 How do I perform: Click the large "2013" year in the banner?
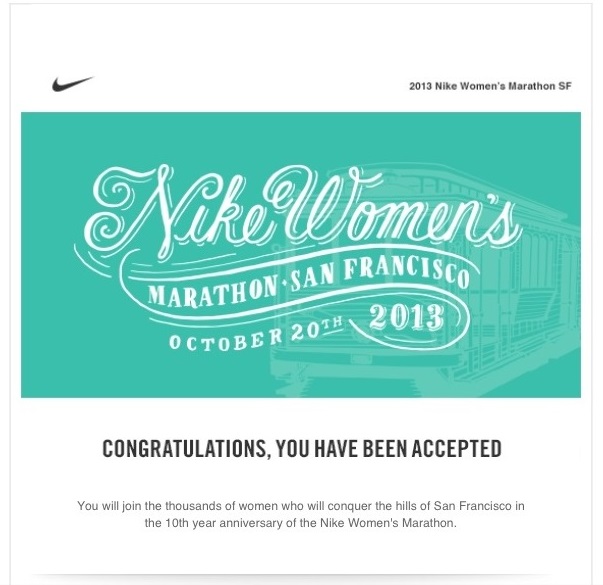tap(405, 318)
